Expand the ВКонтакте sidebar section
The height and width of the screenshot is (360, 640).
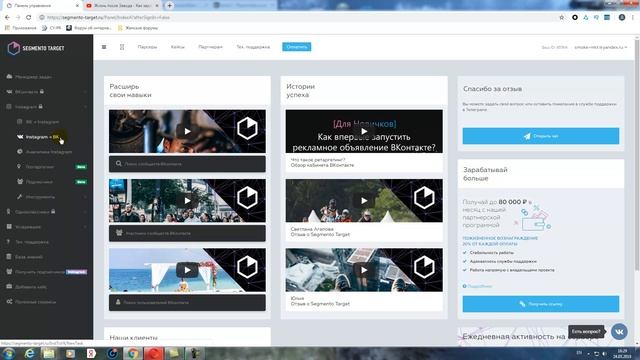click(x=47, y=92)
